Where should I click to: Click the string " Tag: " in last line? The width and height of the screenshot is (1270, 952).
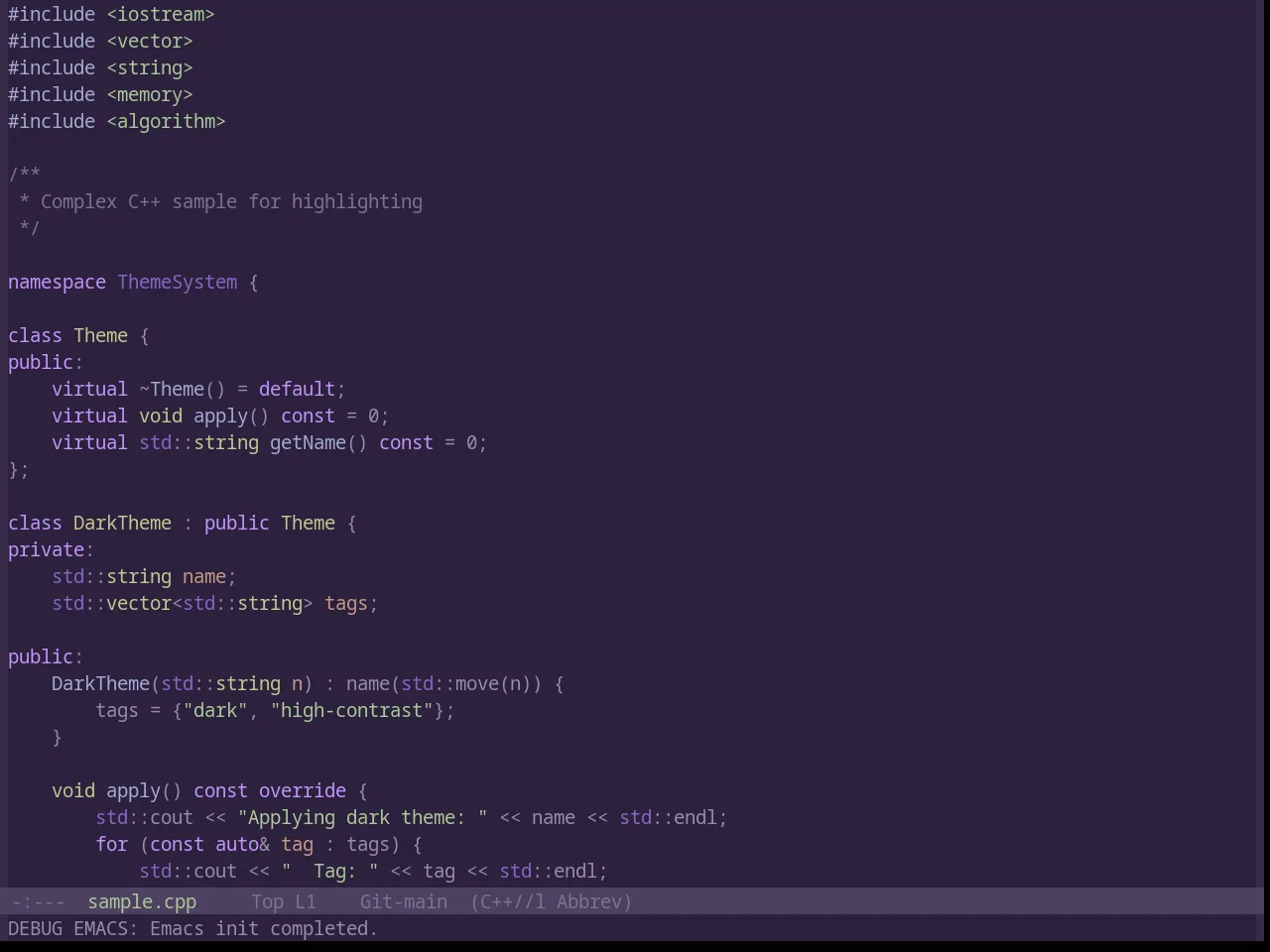tap(329, 871)
